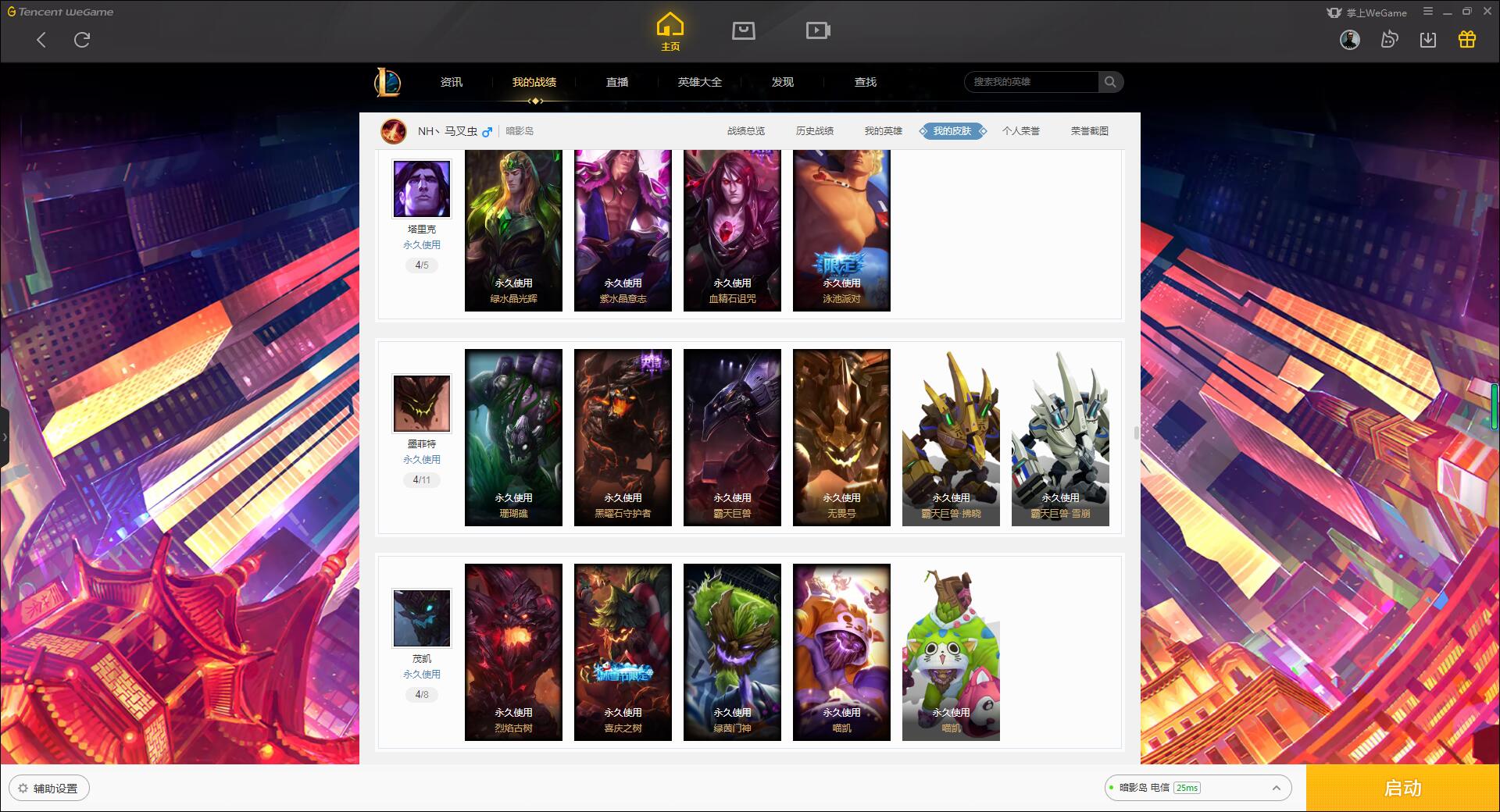Open the 紫水晶意志 skin card

[x=623, y=230]
